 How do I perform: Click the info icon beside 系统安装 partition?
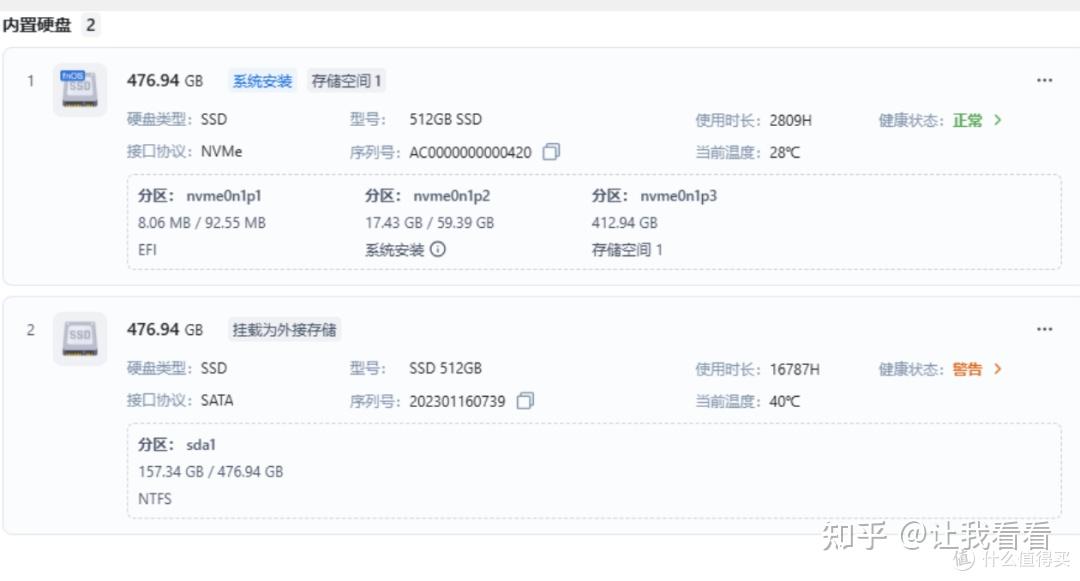pyautogui.click(x=438, y=249)
